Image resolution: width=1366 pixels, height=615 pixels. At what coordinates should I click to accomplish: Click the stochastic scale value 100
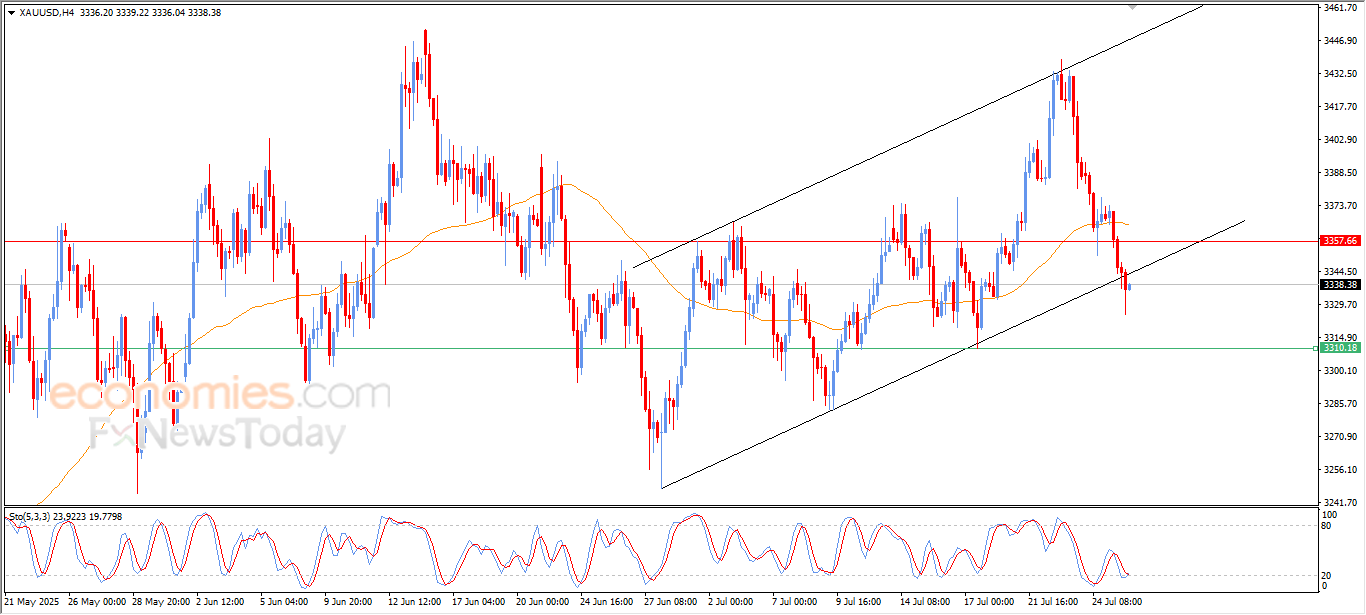(x=1330, y=515)
